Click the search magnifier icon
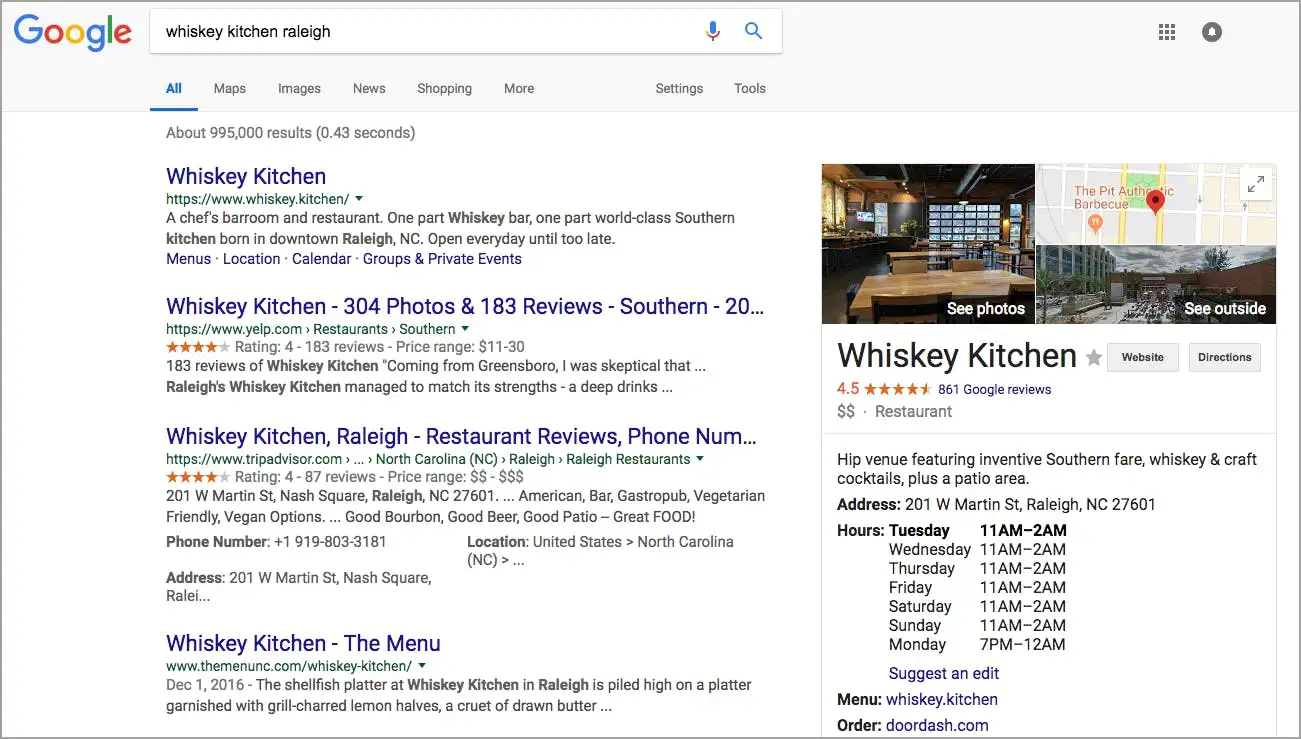This screenshot has height=739, width=1301. click(753, 31)
